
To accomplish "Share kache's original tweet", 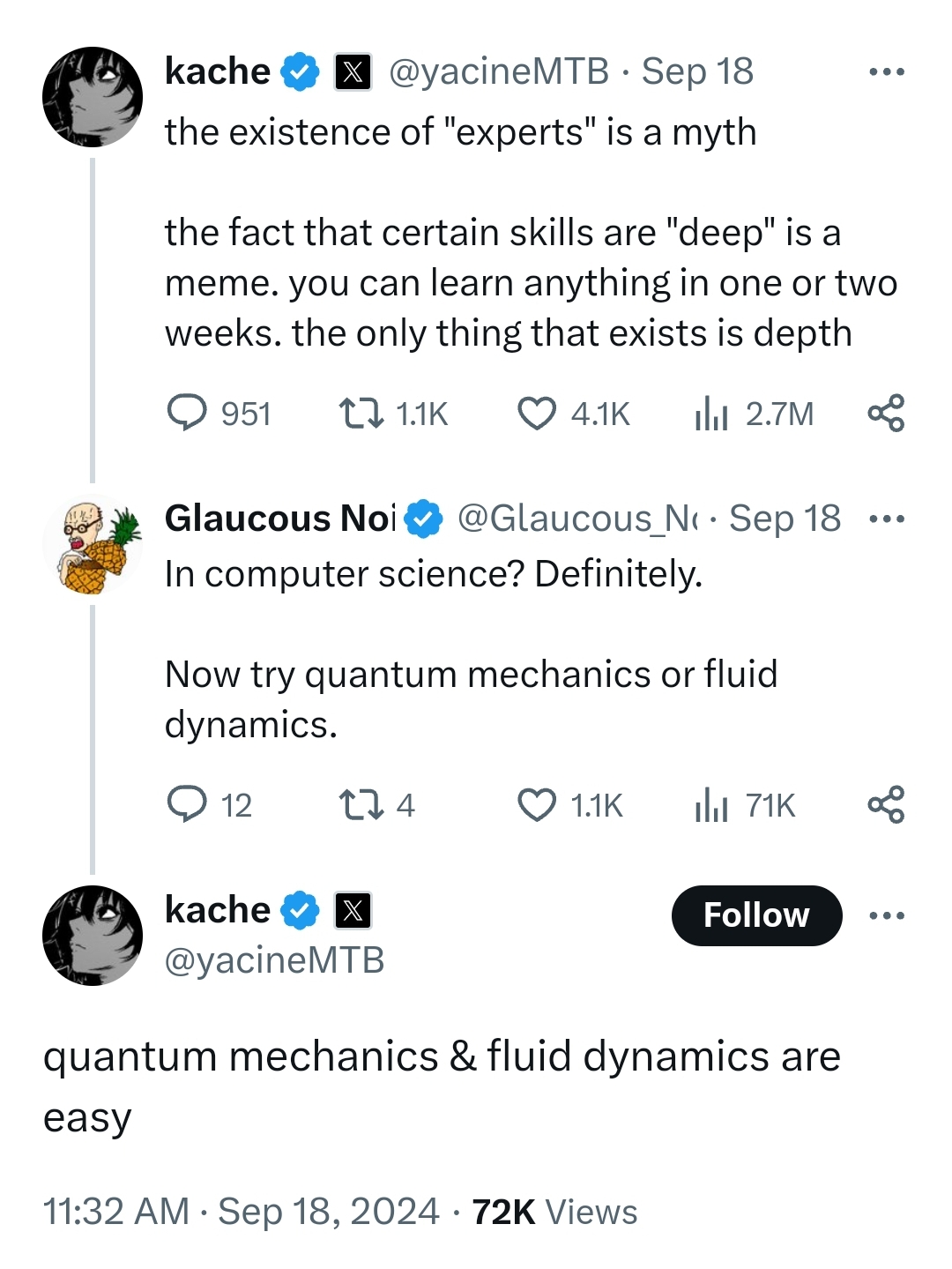I will (886, 413).
